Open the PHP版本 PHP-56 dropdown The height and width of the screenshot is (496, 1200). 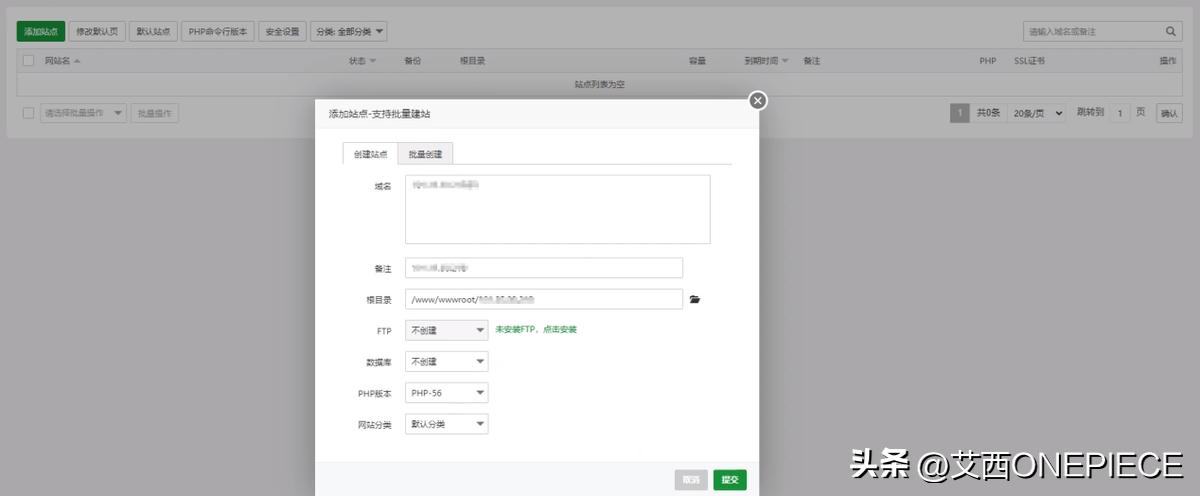pyautogui.click(x=447, y=393)
